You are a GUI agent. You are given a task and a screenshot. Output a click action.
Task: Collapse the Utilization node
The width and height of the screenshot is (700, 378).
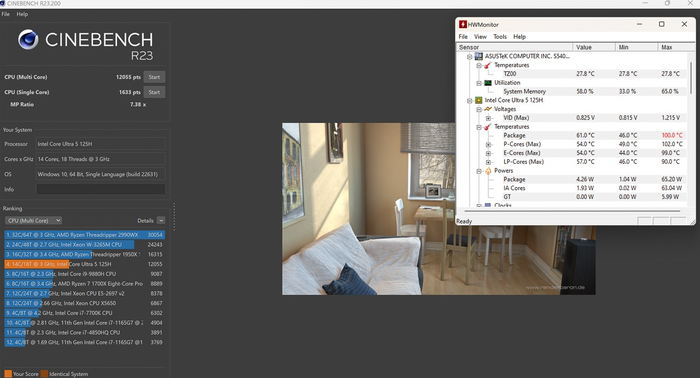(479, 83)
